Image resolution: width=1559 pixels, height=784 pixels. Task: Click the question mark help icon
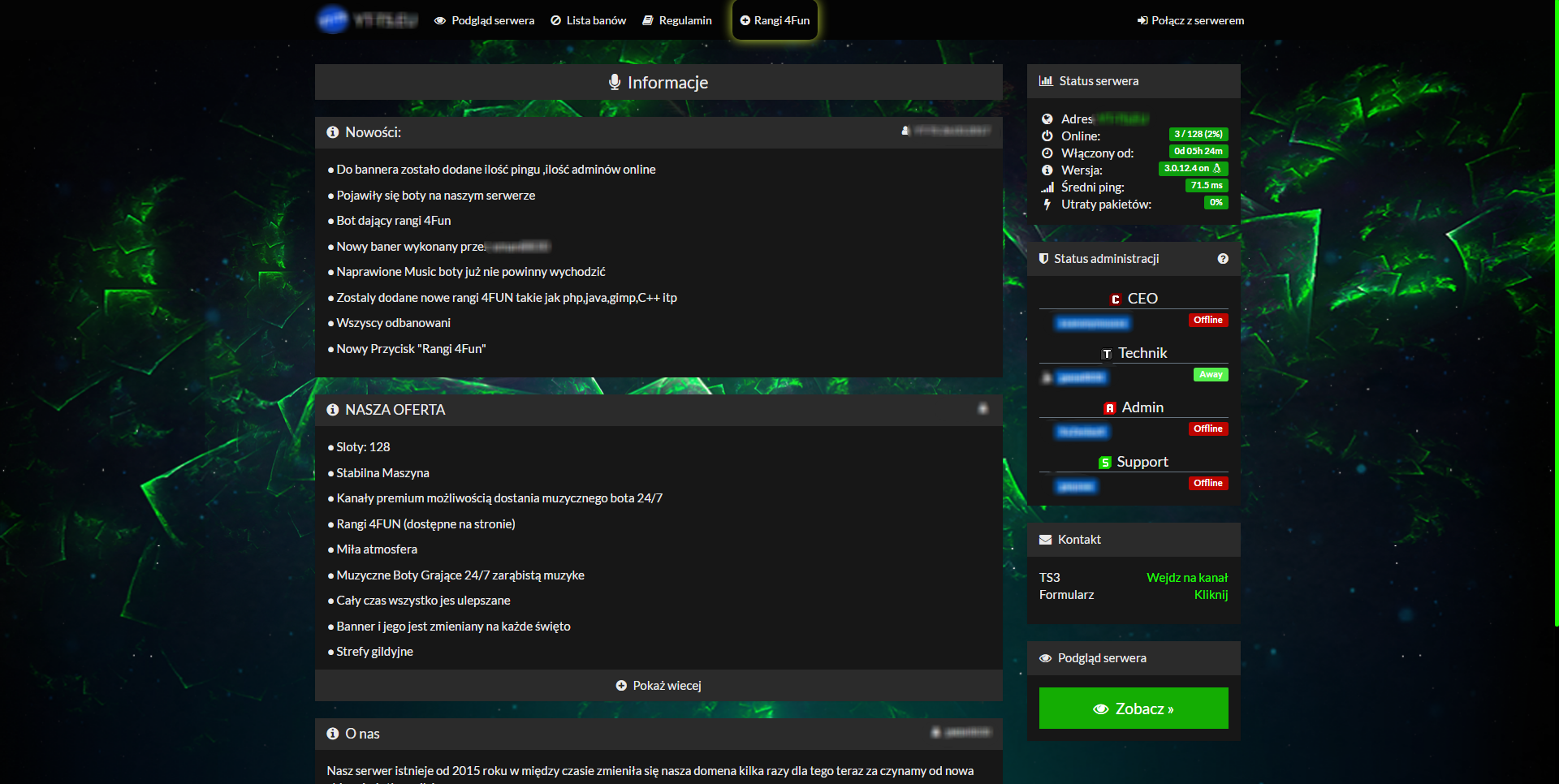pos(1222,259)
